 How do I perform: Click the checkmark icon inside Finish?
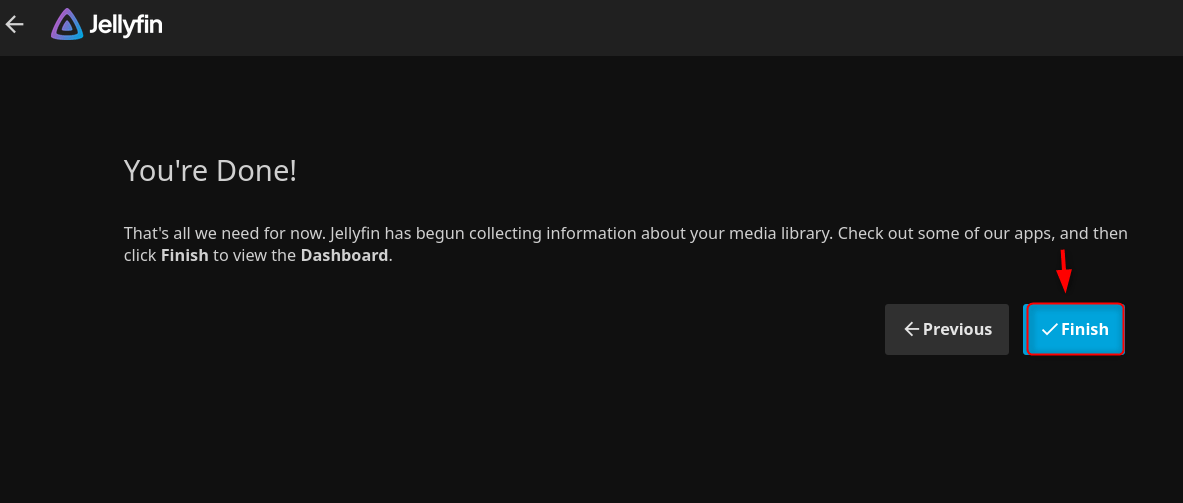pos(1049,329)
